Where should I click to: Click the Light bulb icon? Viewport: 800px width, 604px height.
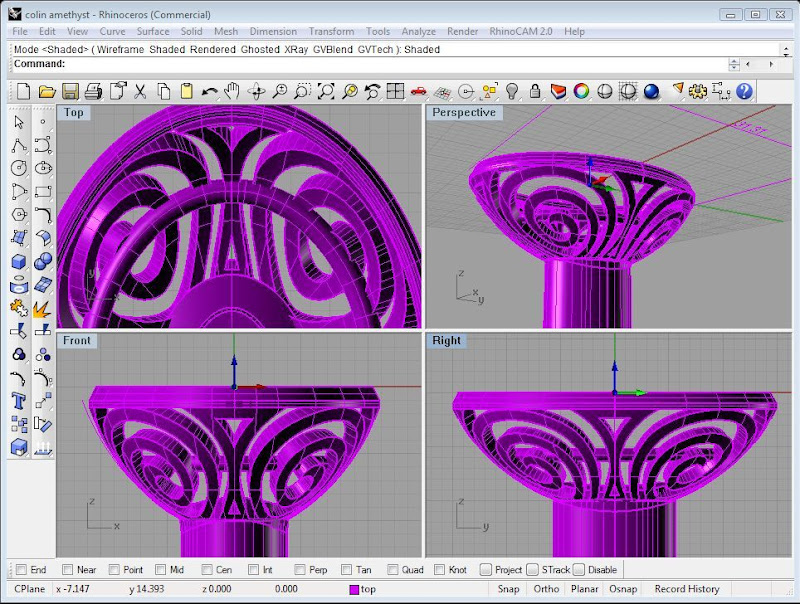tap(512, 91)
